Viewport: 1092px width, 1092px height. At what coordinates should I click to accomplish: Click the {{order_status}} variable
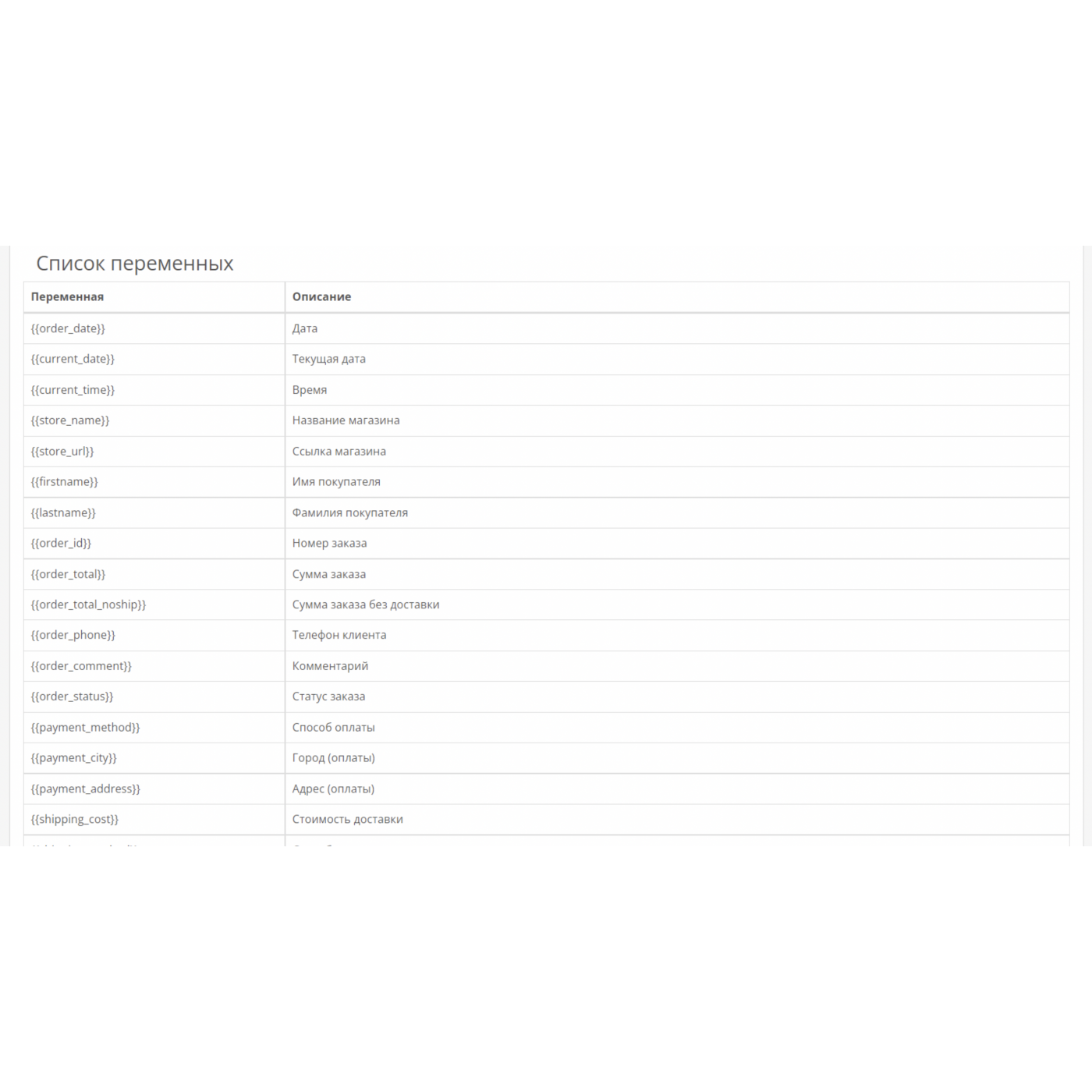(x=72, y=697)
